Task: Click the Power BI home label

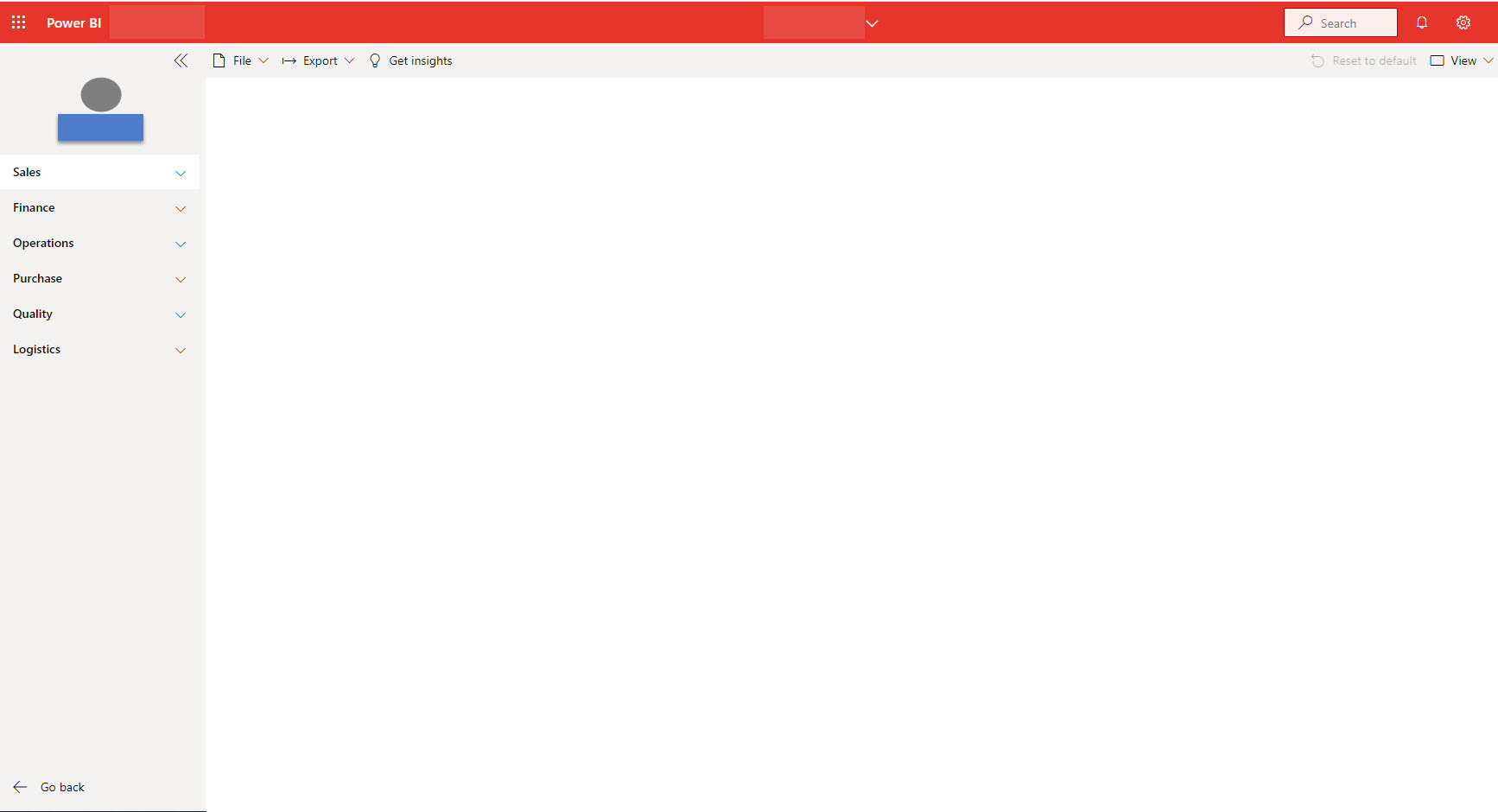Action: click(73, 22)
